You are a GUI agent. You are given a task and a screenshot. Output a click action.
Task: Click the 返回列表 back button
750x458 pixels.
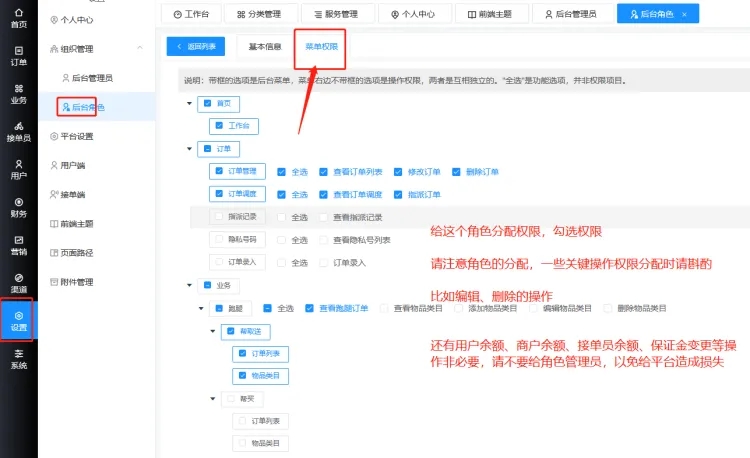198,46
